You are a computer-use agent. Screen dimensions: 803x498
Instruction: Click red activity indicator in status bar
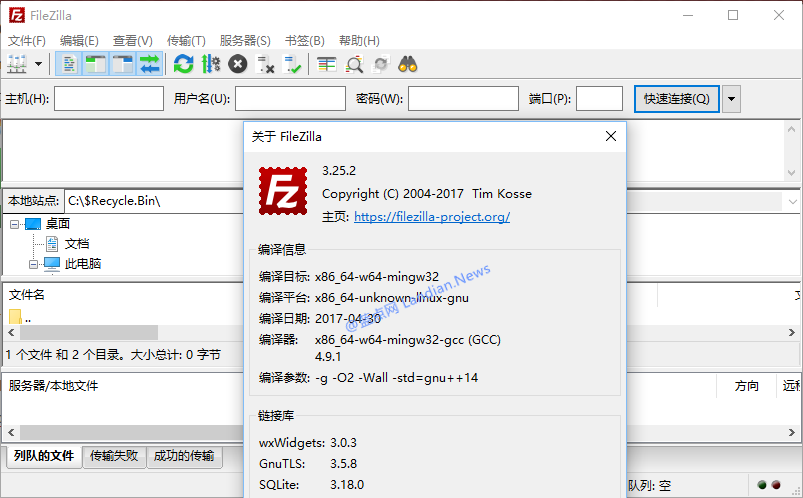[776, 485]
